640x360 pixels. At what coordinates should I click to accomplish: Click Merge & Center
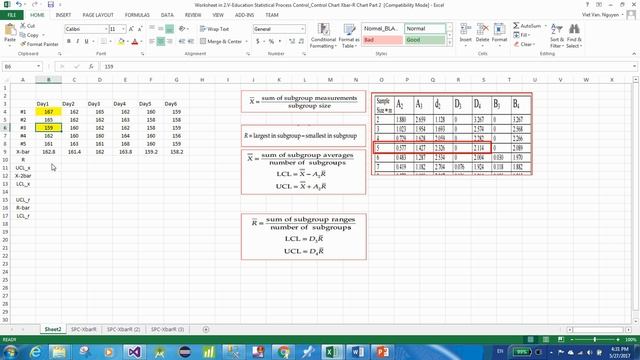[x=221, y=41]
